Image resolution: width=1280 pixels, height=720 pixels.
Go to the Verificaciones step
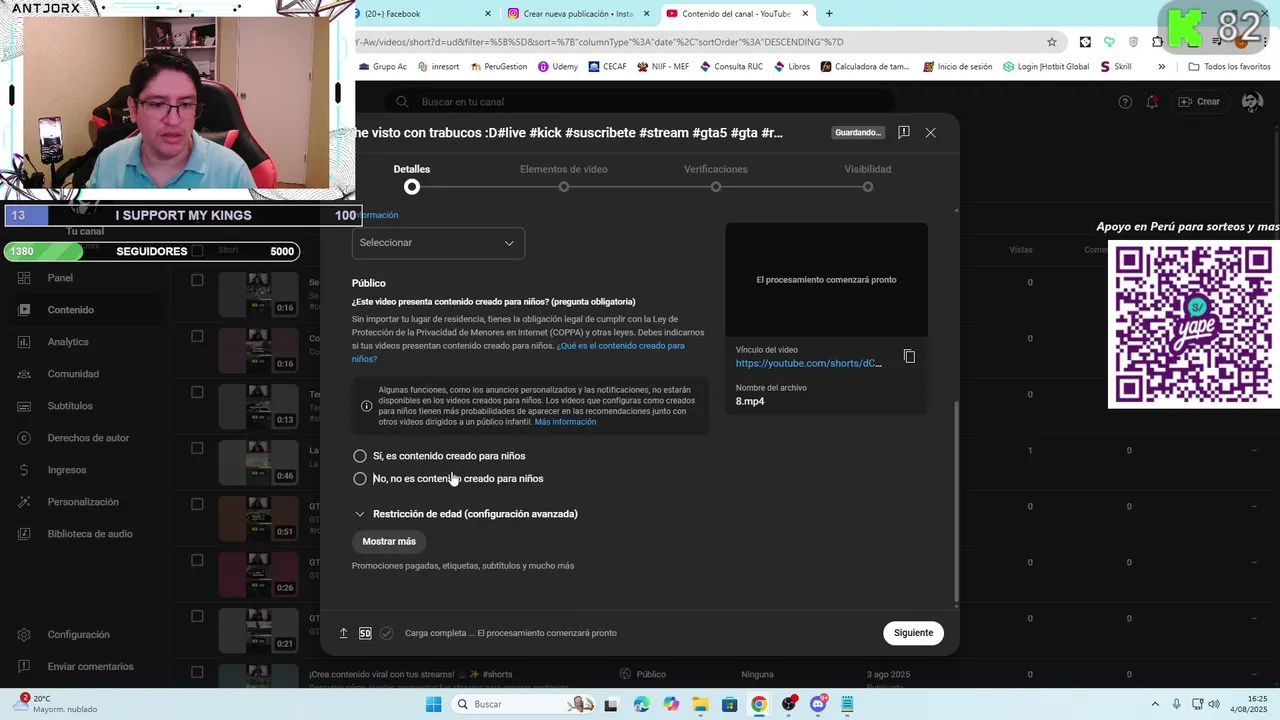click(x=716, y=178)
